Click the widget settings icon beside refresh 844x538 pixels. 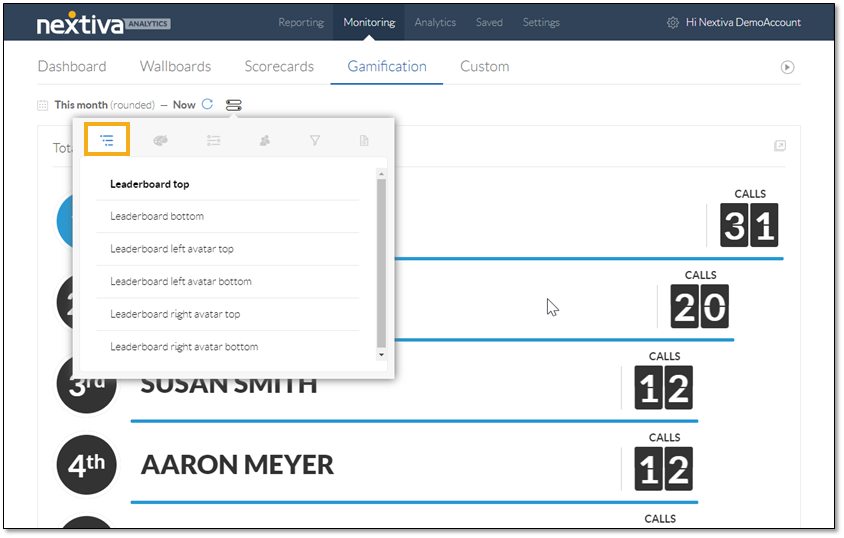coord(234,105)
